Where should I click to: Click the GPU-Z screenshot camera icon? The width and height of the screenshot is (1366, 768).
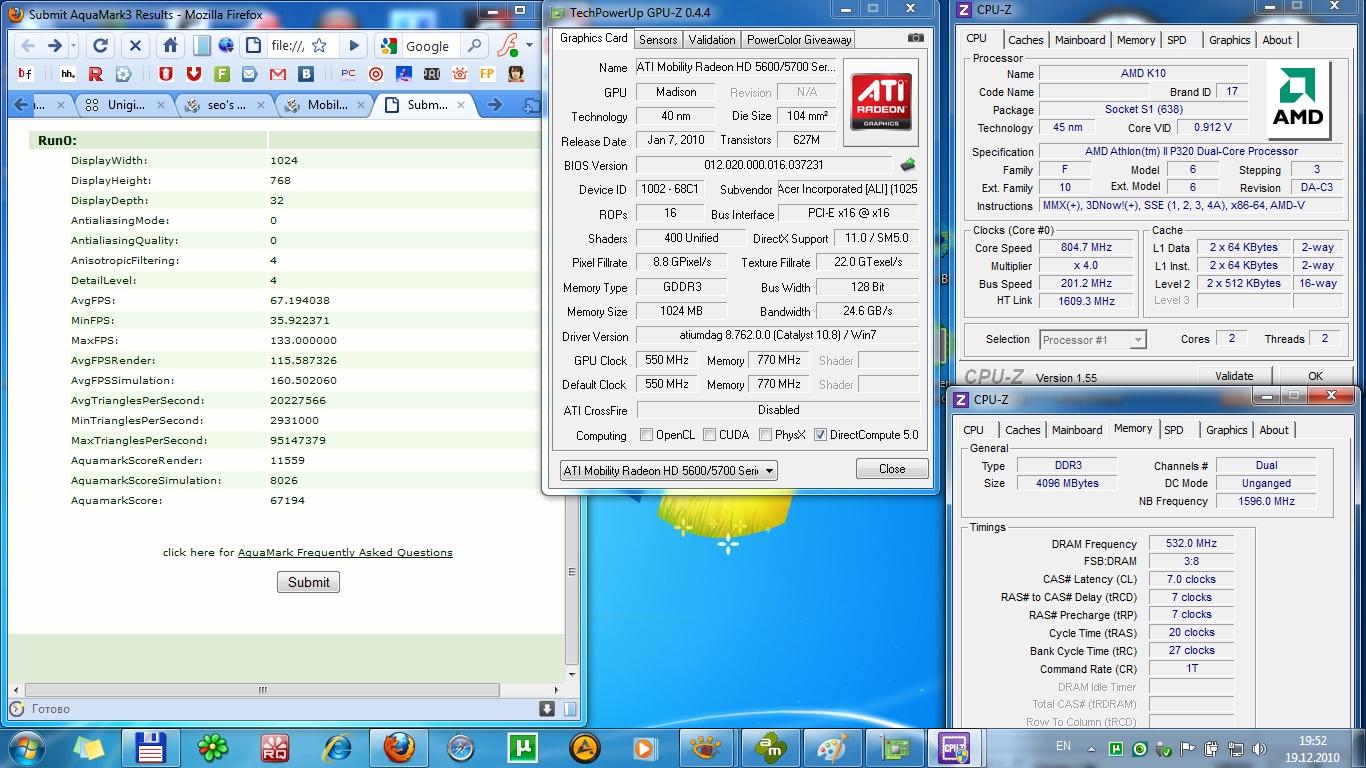915,39
